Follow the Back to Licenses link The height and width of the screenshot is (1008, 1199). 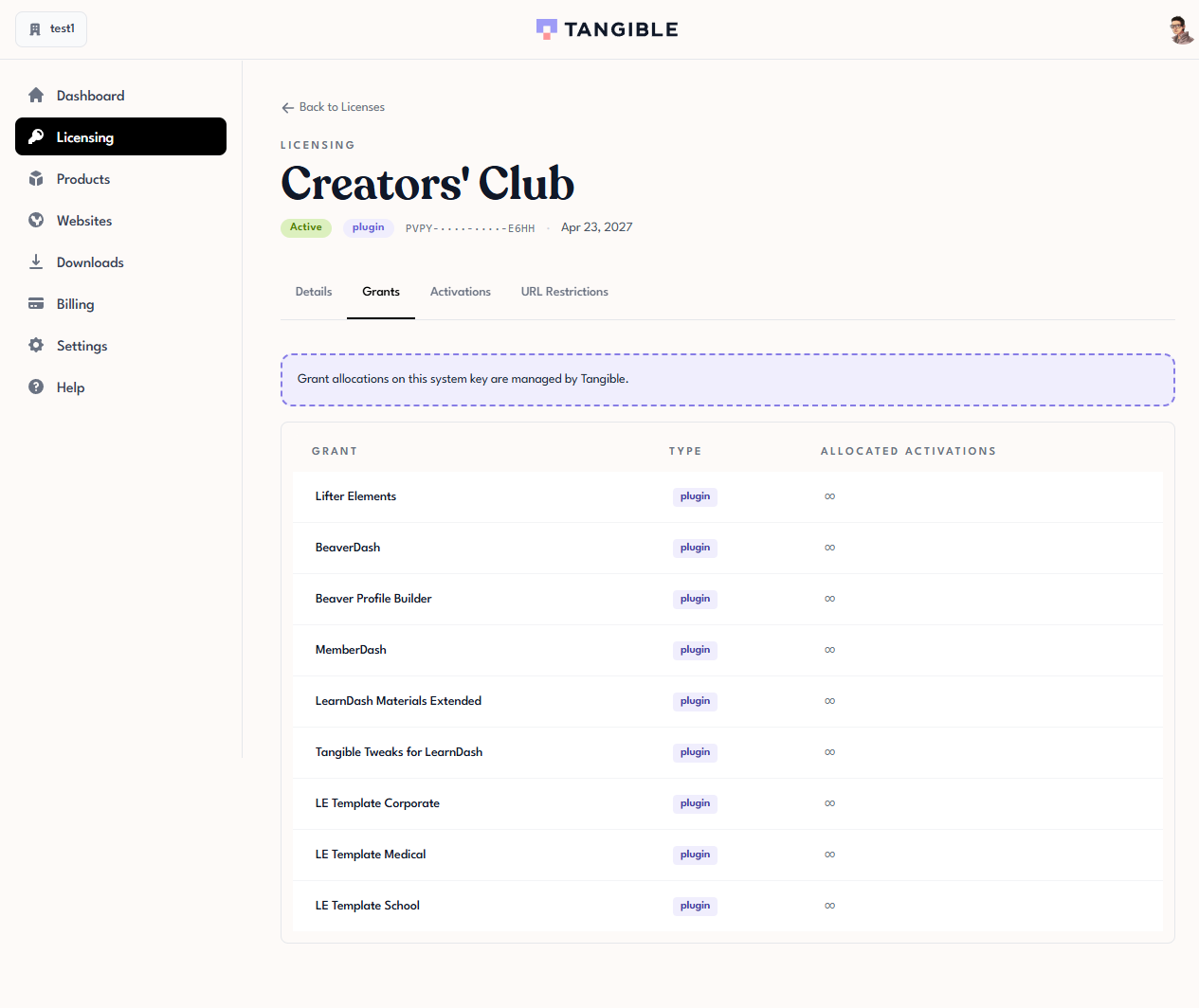point(333,107)
